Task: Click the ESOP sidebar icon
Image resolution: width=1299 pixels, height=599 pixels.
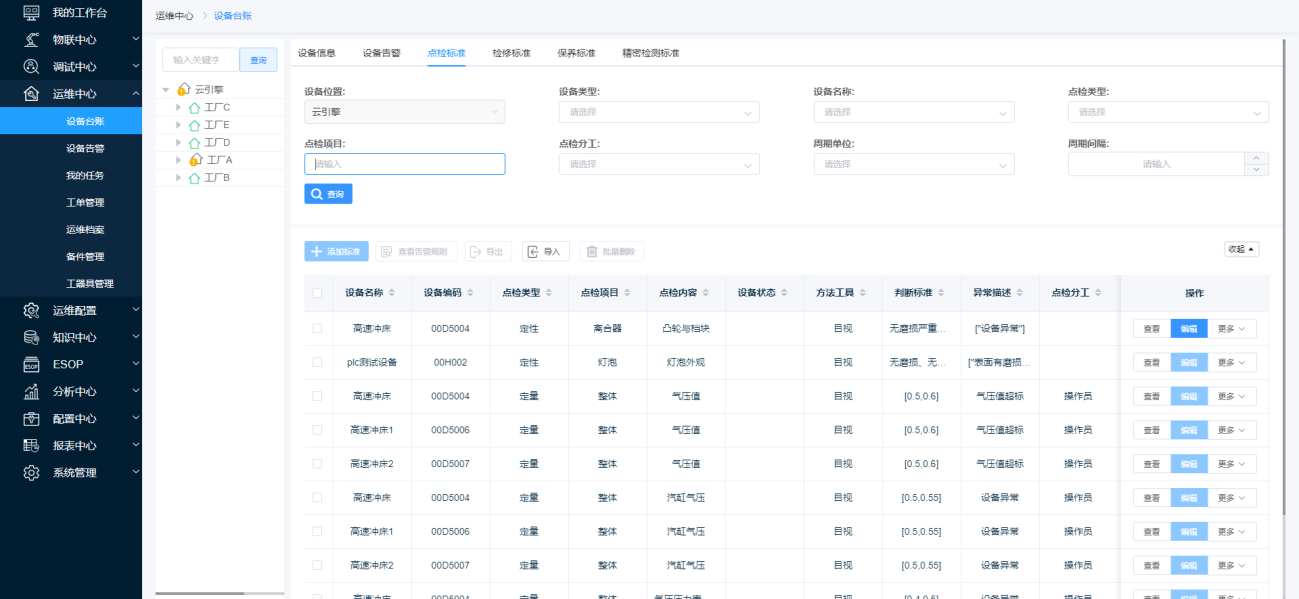Action: (31, 364)
